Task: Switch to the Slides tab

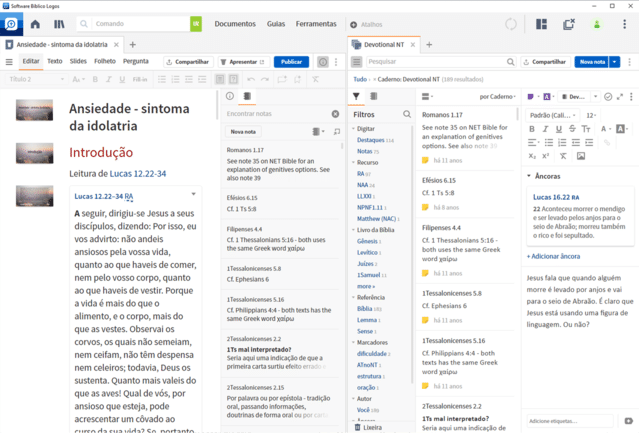Action: click(x=78, y=62)
